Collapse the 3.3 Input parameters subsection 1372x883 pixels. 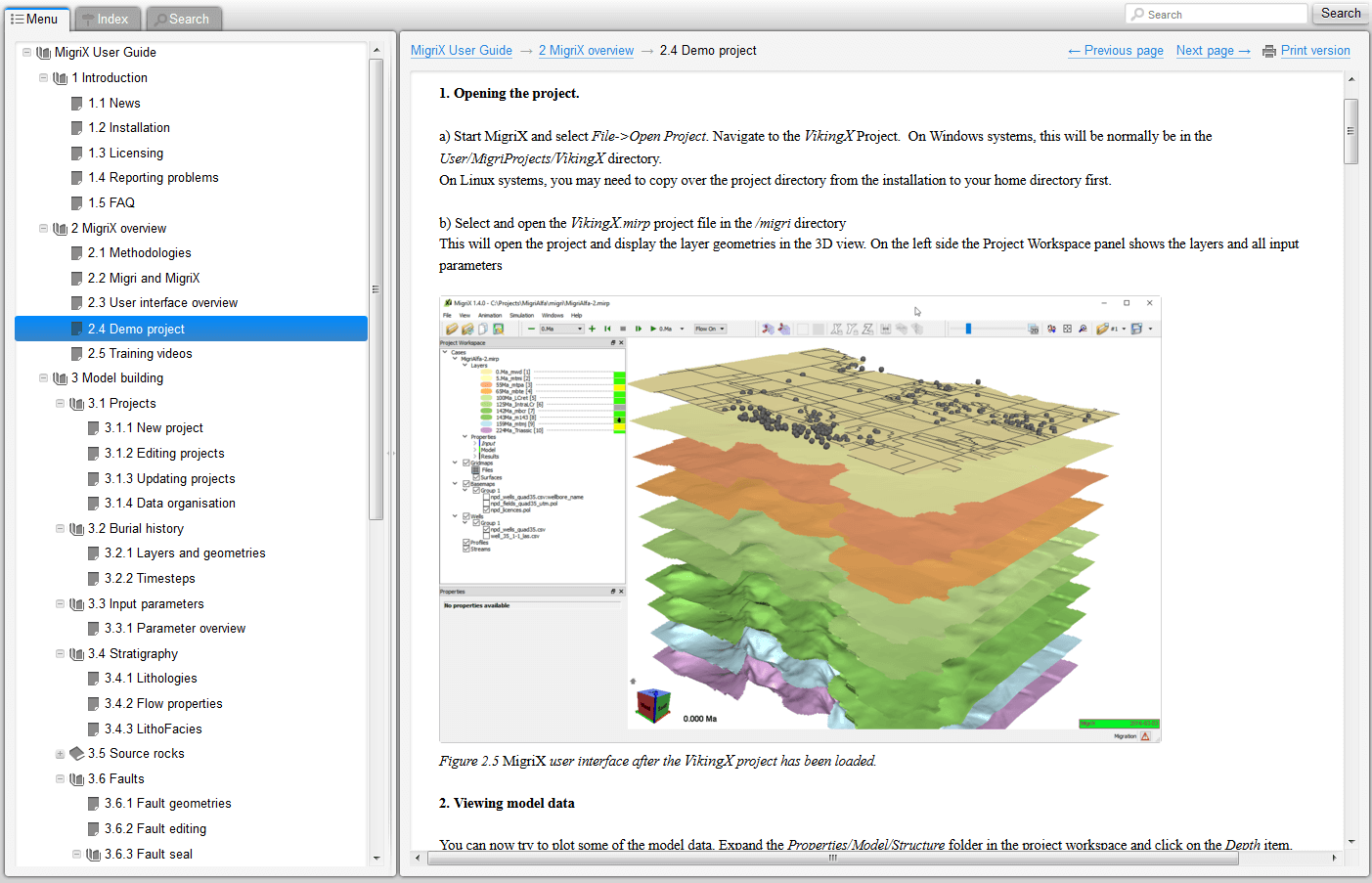pos(60,604)
